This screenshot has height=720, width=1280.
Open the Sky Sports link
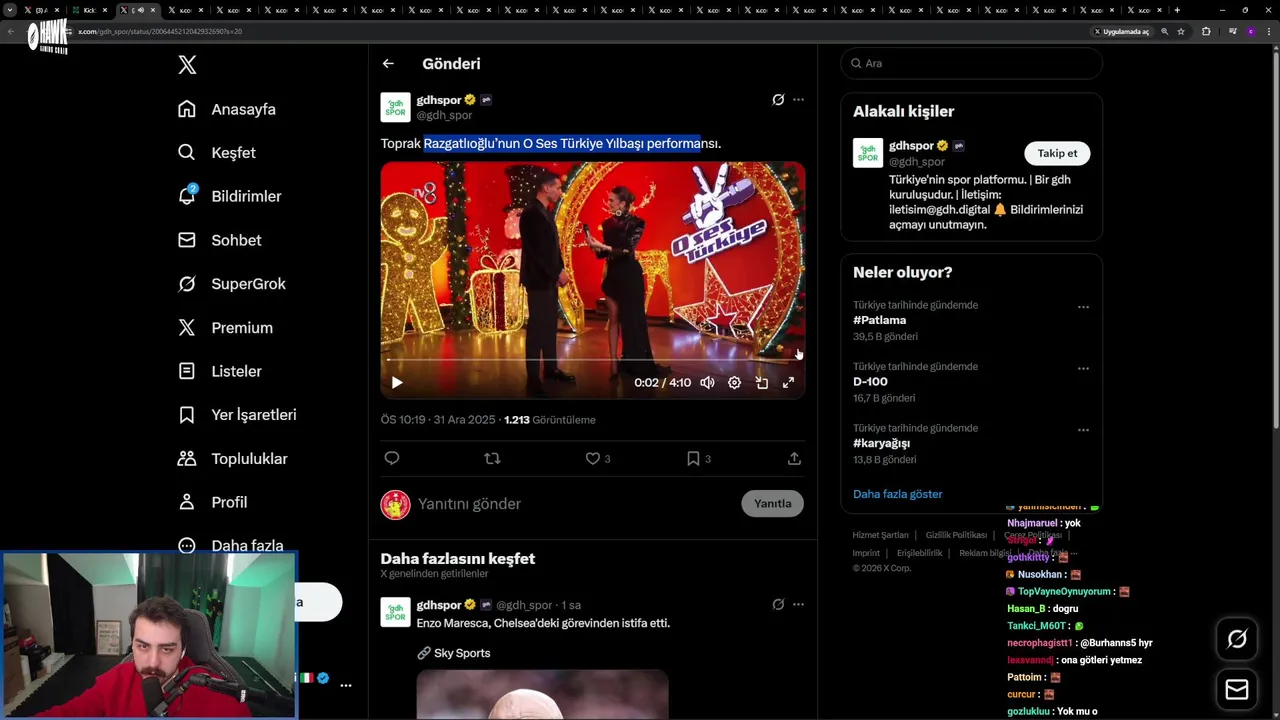[x=454, y=653]
